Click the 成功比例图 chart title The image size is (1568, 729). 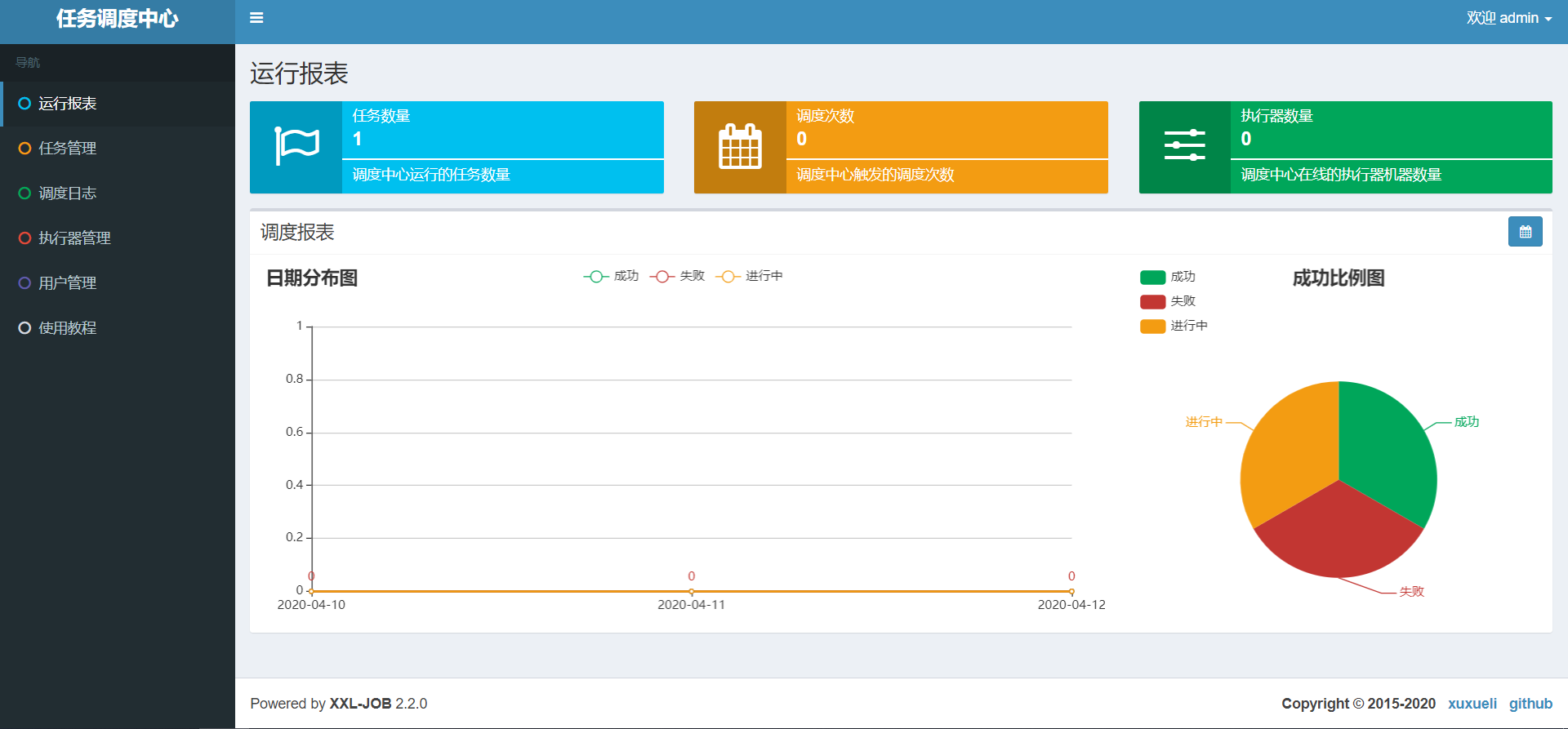click(1339, 278)
